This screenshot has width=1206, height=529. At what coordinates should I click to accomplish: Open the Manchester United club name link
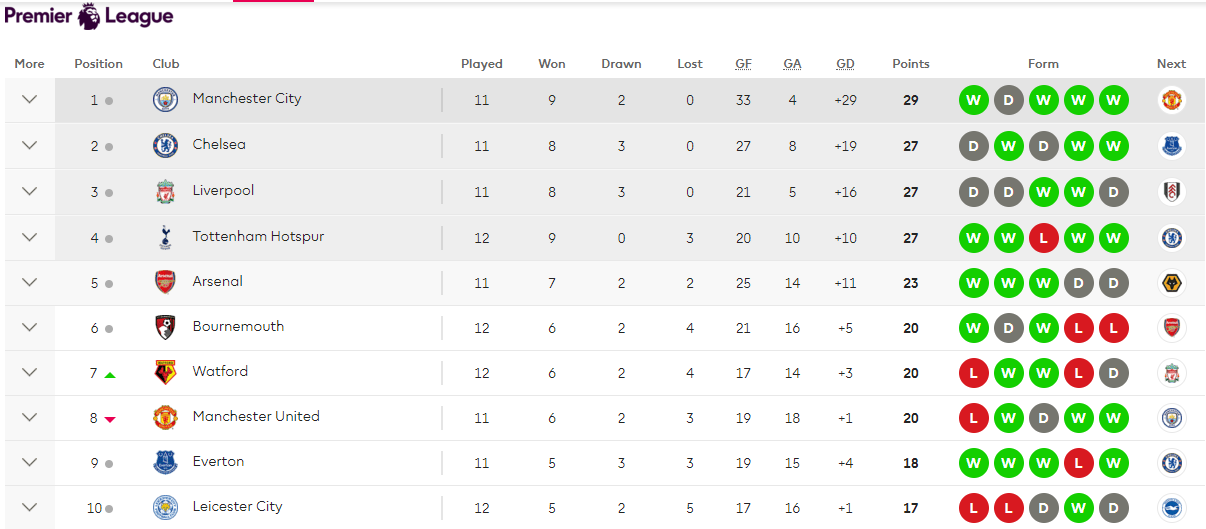tap(256, 416)
